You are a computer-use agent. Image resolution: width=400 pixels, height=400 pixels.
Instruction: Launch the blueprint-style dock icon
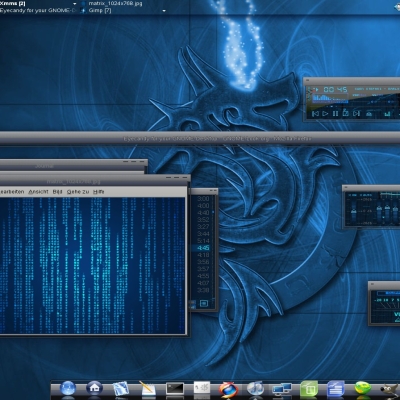click(x=121, y=389)
